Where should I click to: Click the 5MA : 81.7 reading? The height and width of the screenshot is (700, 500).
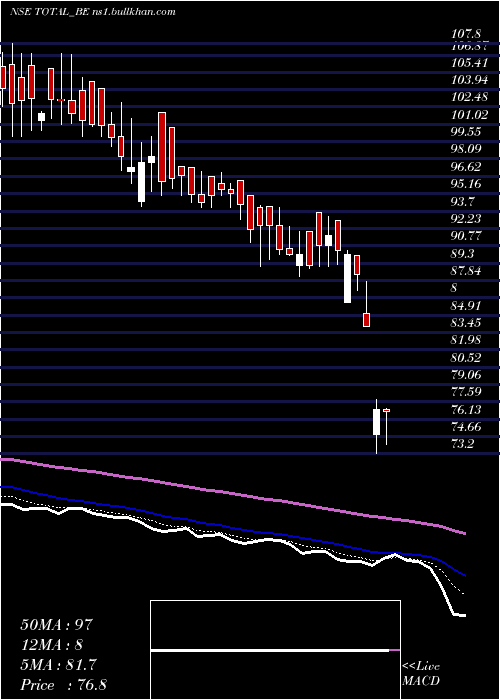pyautogui.click(x=58, y=665)
